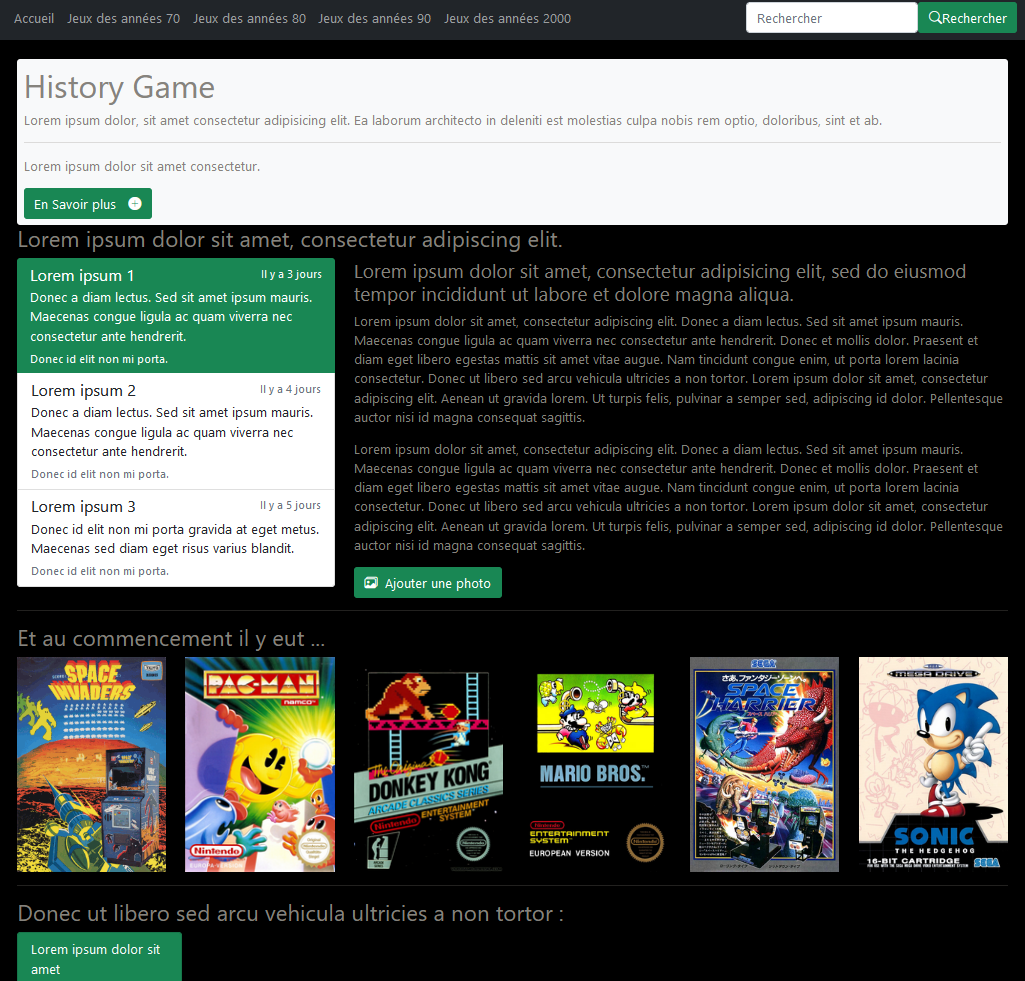Open Jeux des années 70 menu item

click(124, 18)
